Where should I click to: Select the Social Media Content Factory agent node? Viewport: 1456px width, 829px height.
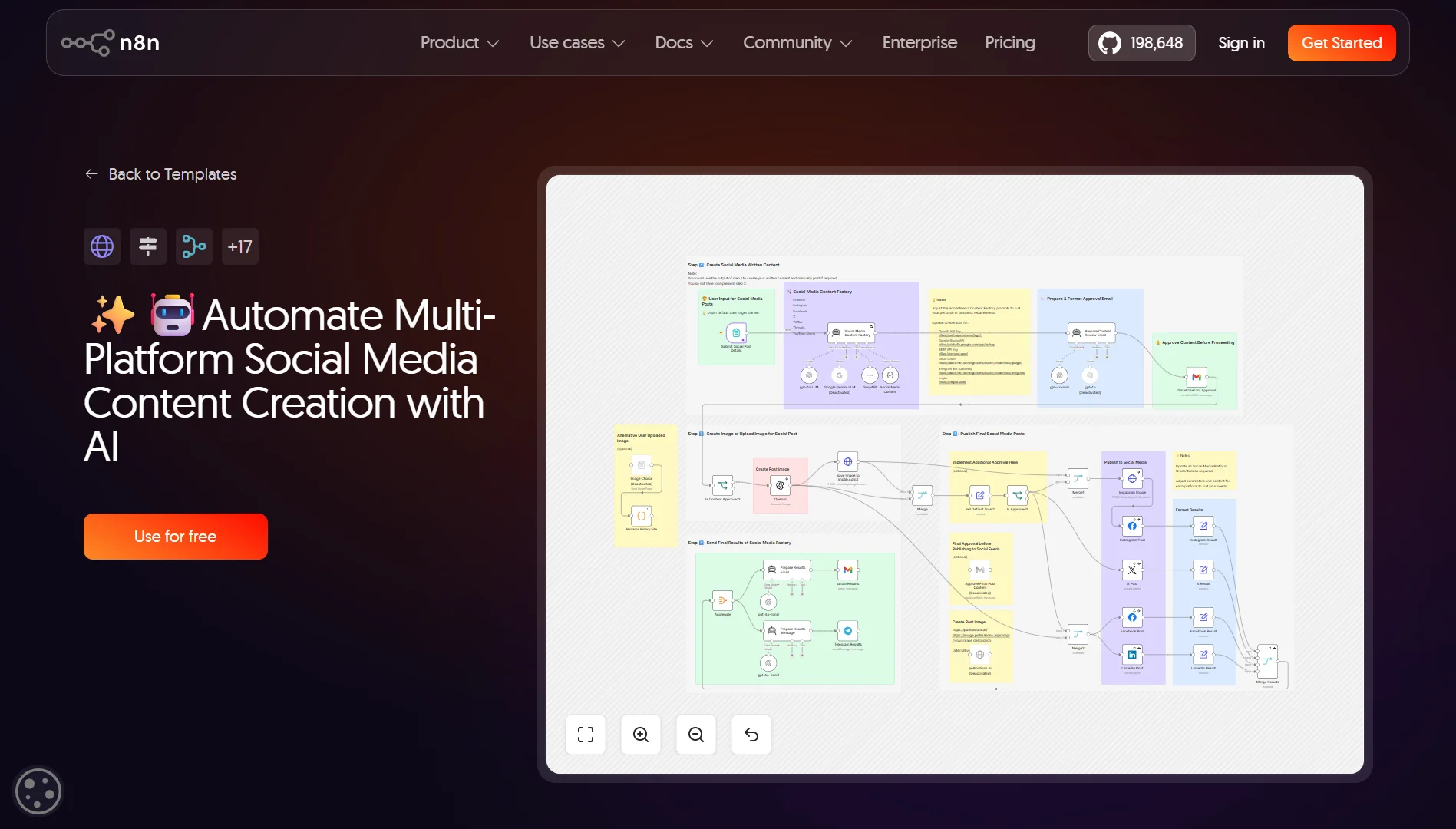coord(851,333)
